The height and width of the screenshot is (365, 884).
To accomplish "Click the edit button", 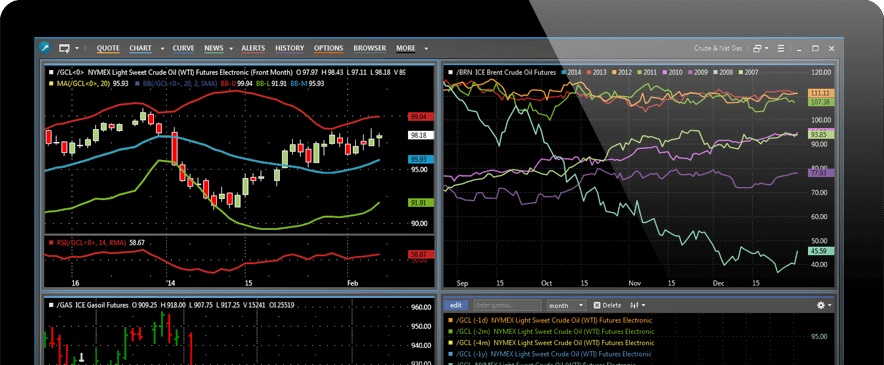I will [x=456, y=305].
